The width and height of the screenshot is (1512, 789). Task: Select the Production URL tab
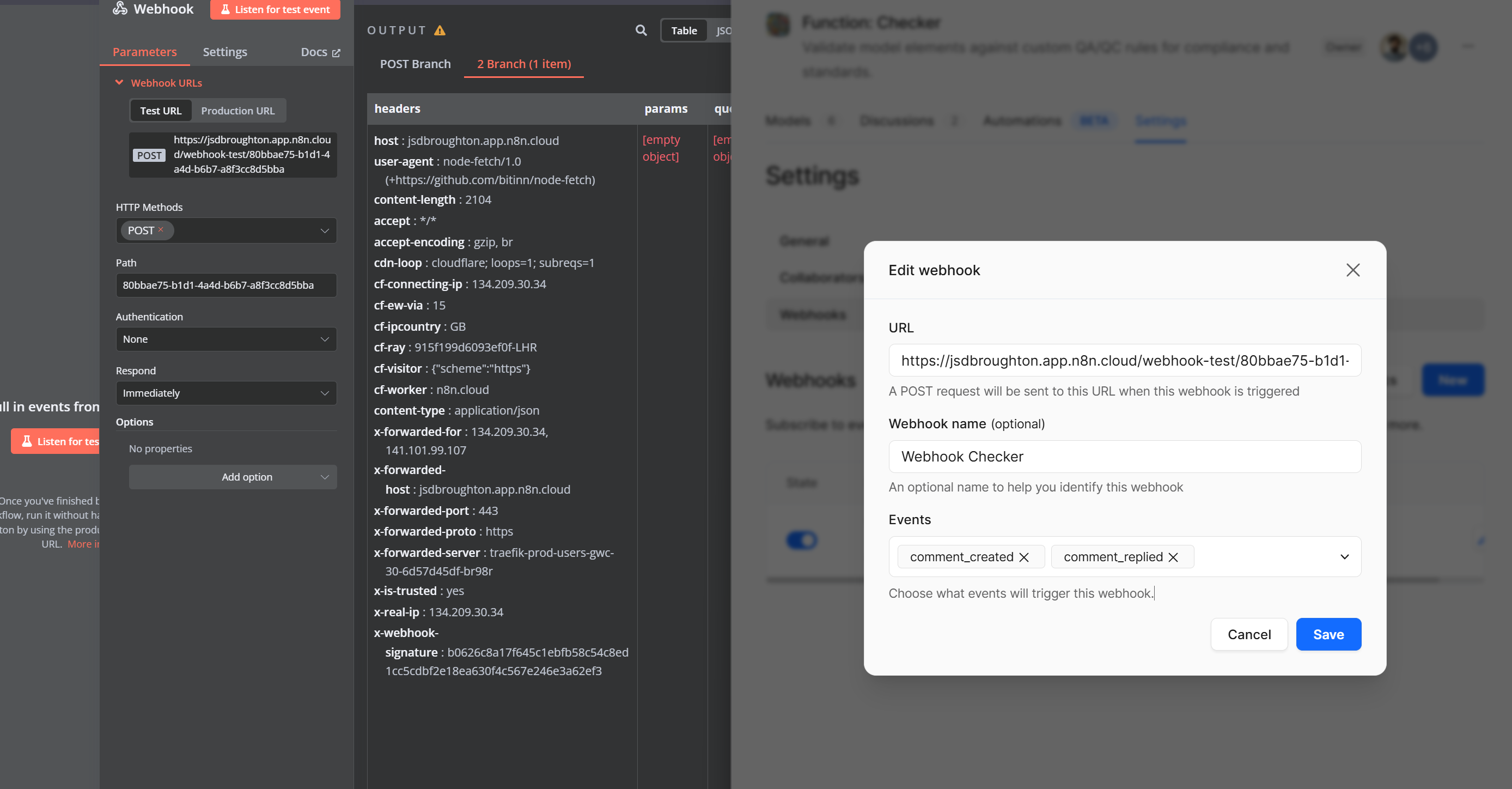(237, 111)
